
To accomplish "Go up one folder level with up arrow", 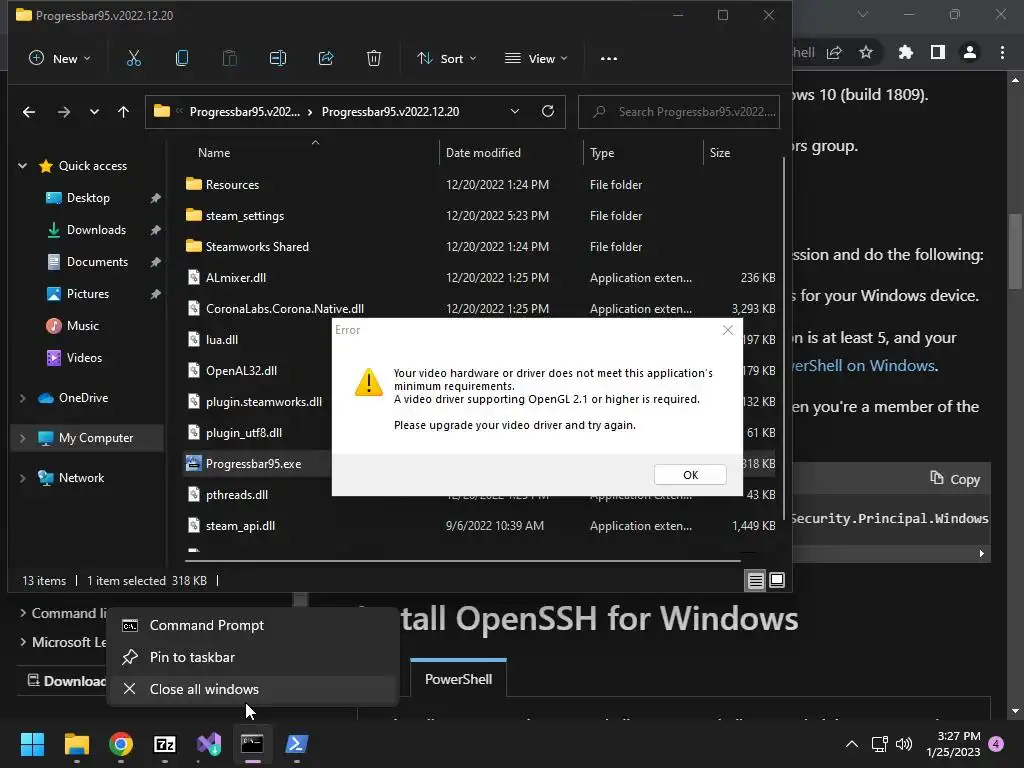I will click(x=123, y=112).
